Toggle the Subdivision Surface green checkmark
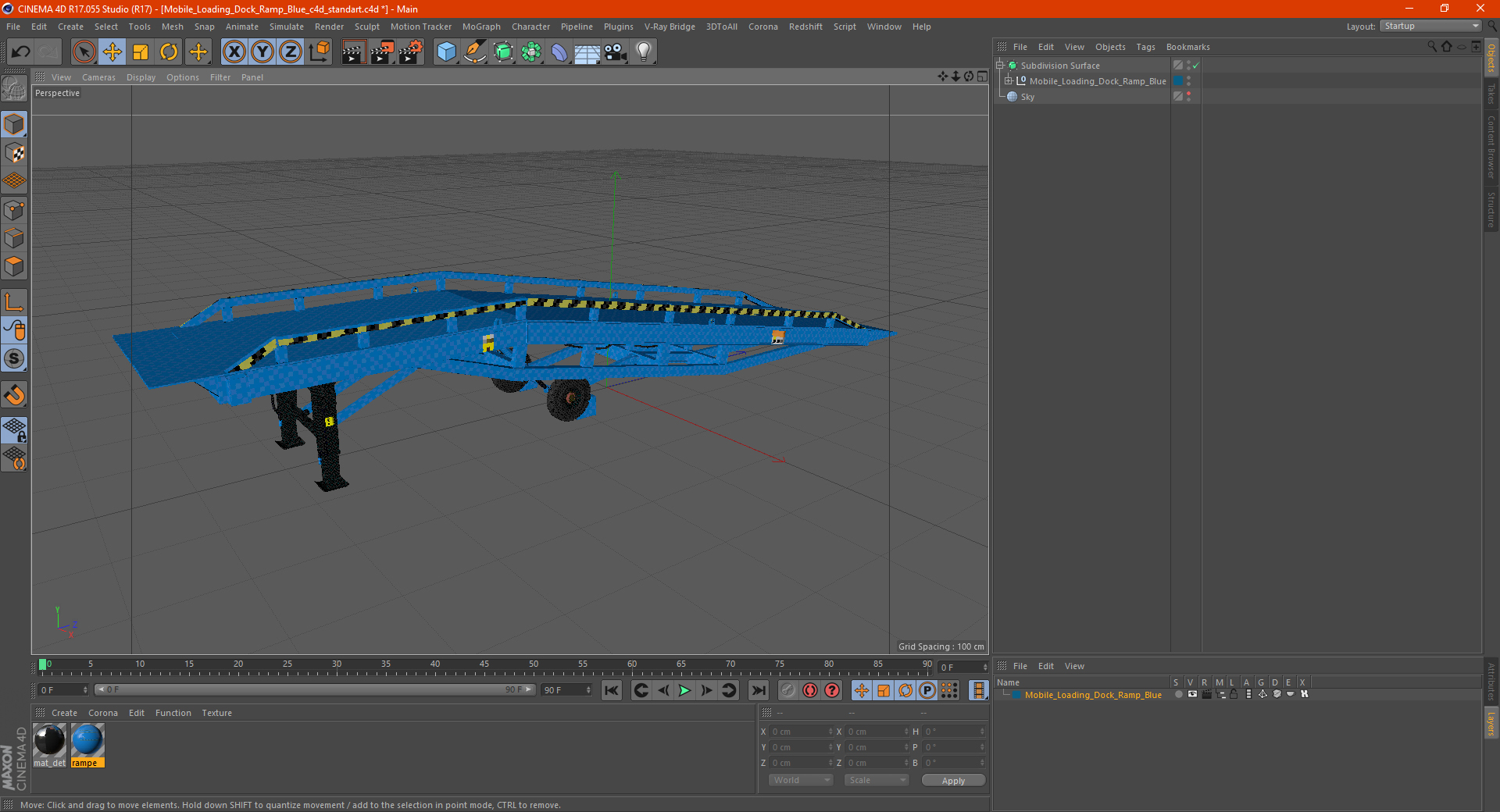The image size is (1500, 812). (x=1195, y=66)
